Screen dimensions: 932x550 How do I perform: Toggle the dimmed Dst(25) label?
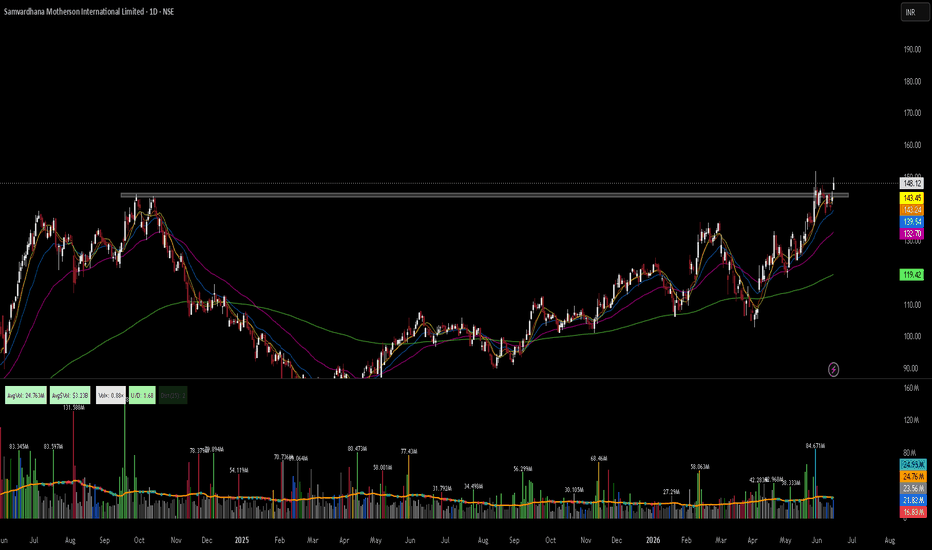[x=173, y=395]
